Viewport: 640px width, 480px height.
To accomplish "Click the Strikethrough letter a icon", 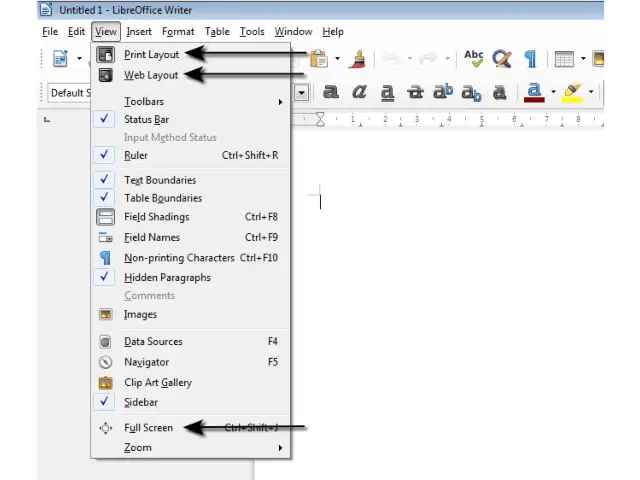I will [415, 92].
